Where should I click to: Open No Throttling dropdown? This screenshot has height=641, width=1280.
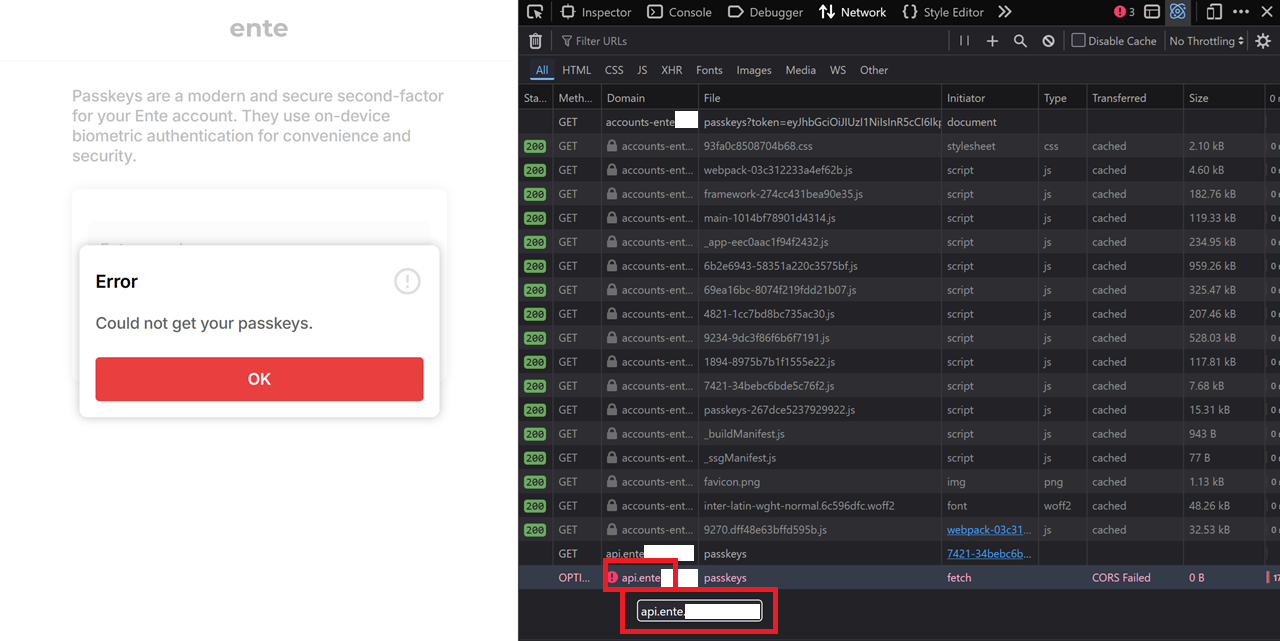click(1207, 41)
